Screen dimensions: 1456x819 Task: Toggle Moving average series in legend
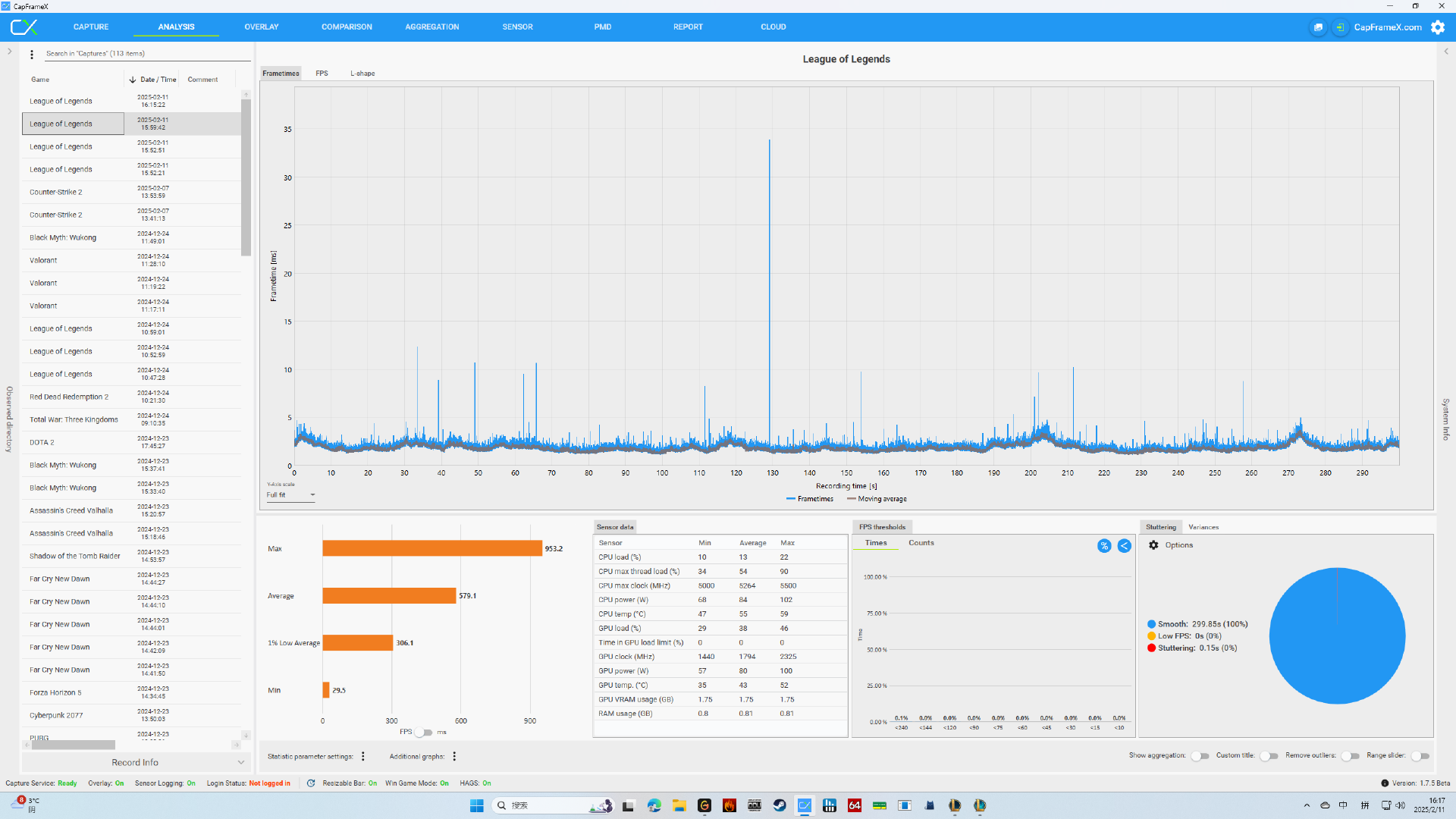point(877,499)
